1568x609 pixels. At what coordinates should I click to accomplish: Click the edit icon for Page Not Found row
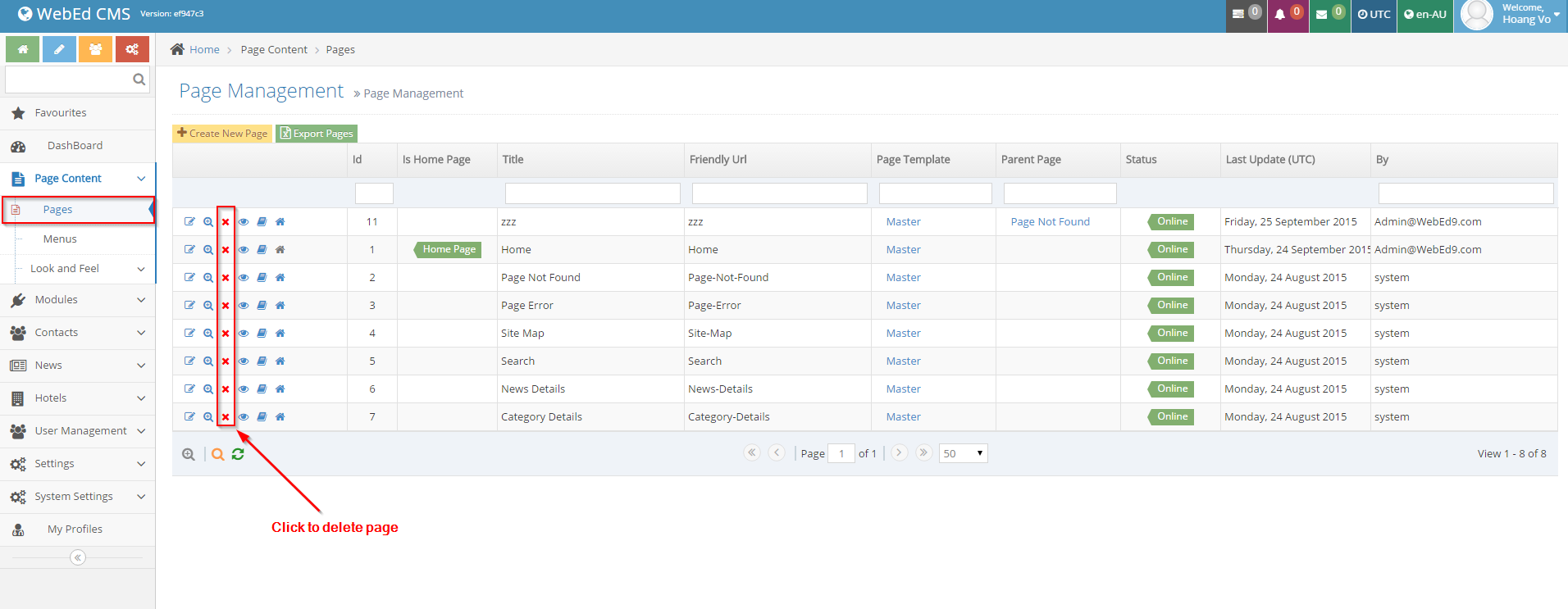(x=189, y=278)
